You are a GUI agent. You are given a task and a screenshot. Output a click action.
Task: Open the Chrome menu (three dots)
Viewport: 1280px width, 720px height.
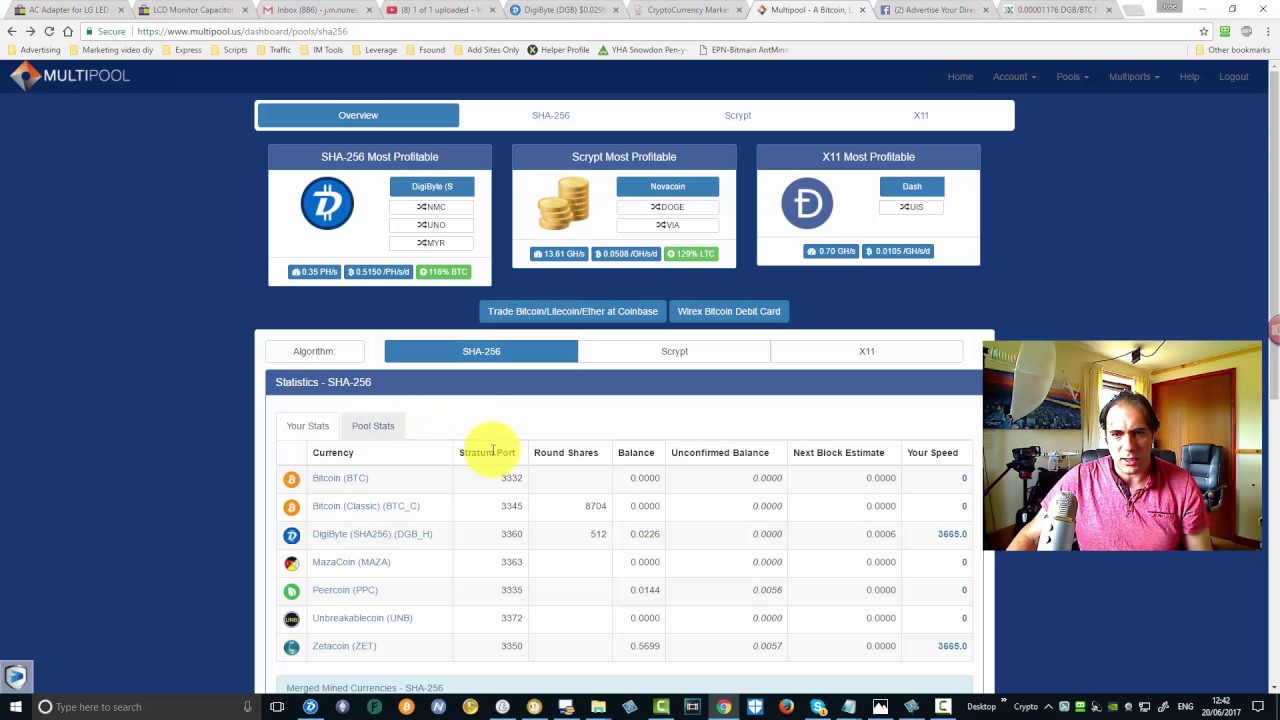pyautogui.click(x=1268, y=31)
